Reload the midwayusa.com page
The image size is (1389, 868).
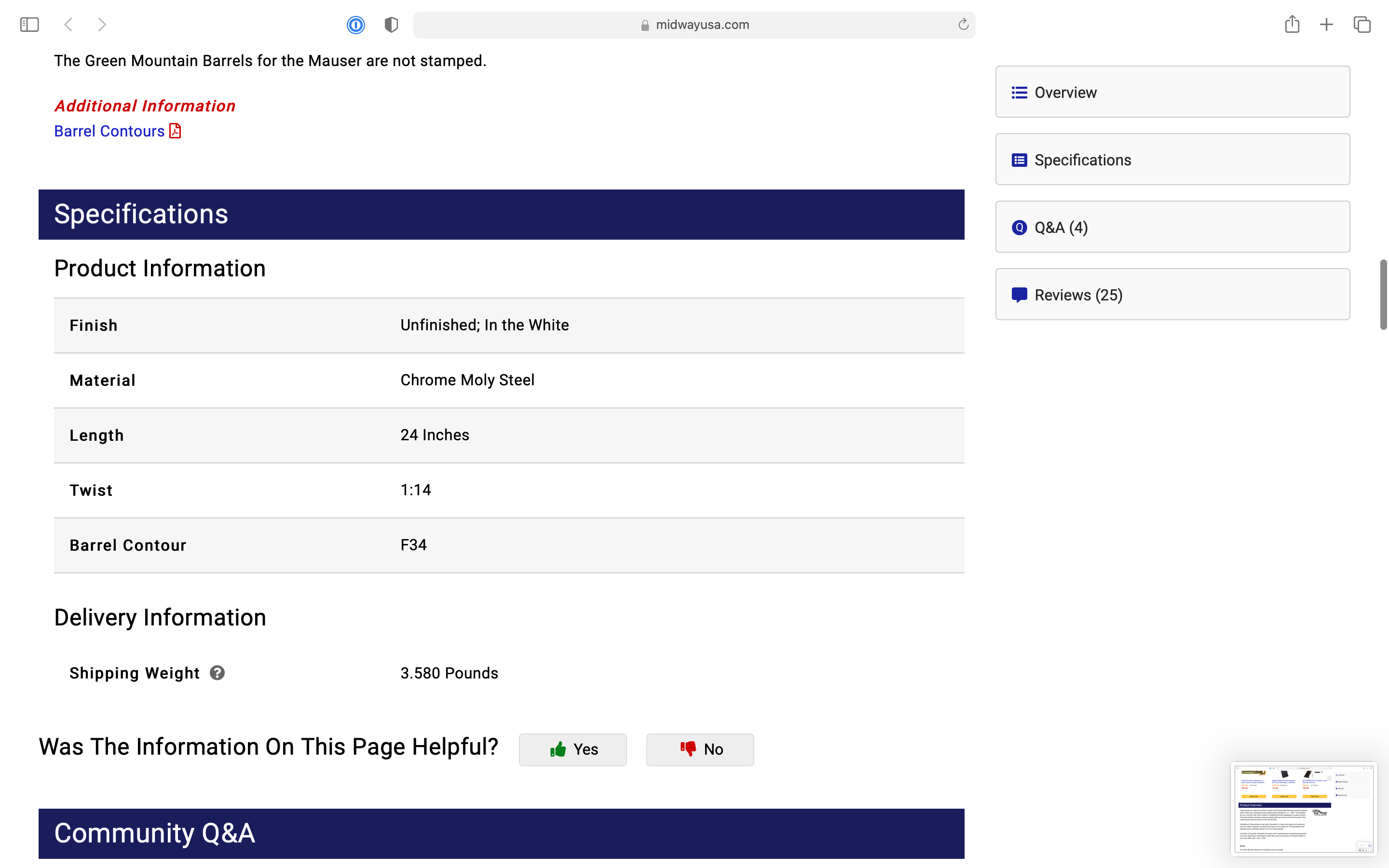click(x=963, y=25)
